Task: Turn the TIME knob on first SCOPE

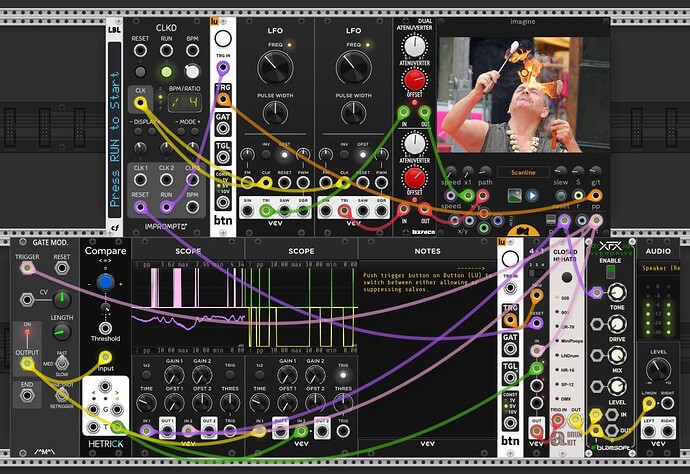Action: tap(146, 403)
